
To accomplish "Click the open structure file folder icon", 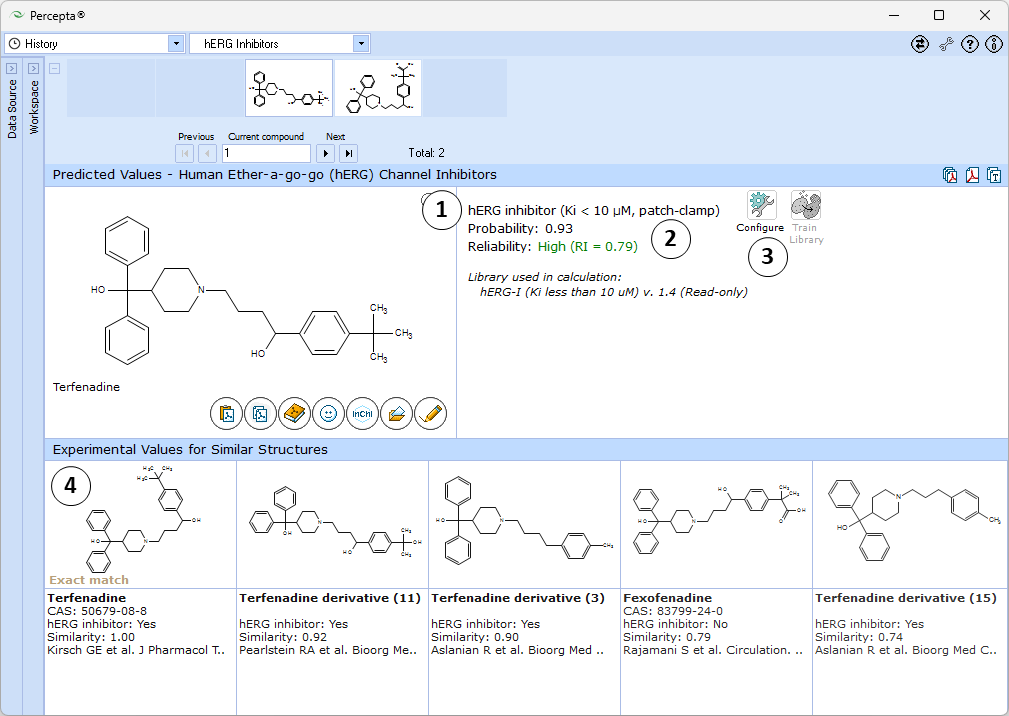I will 396,414.
